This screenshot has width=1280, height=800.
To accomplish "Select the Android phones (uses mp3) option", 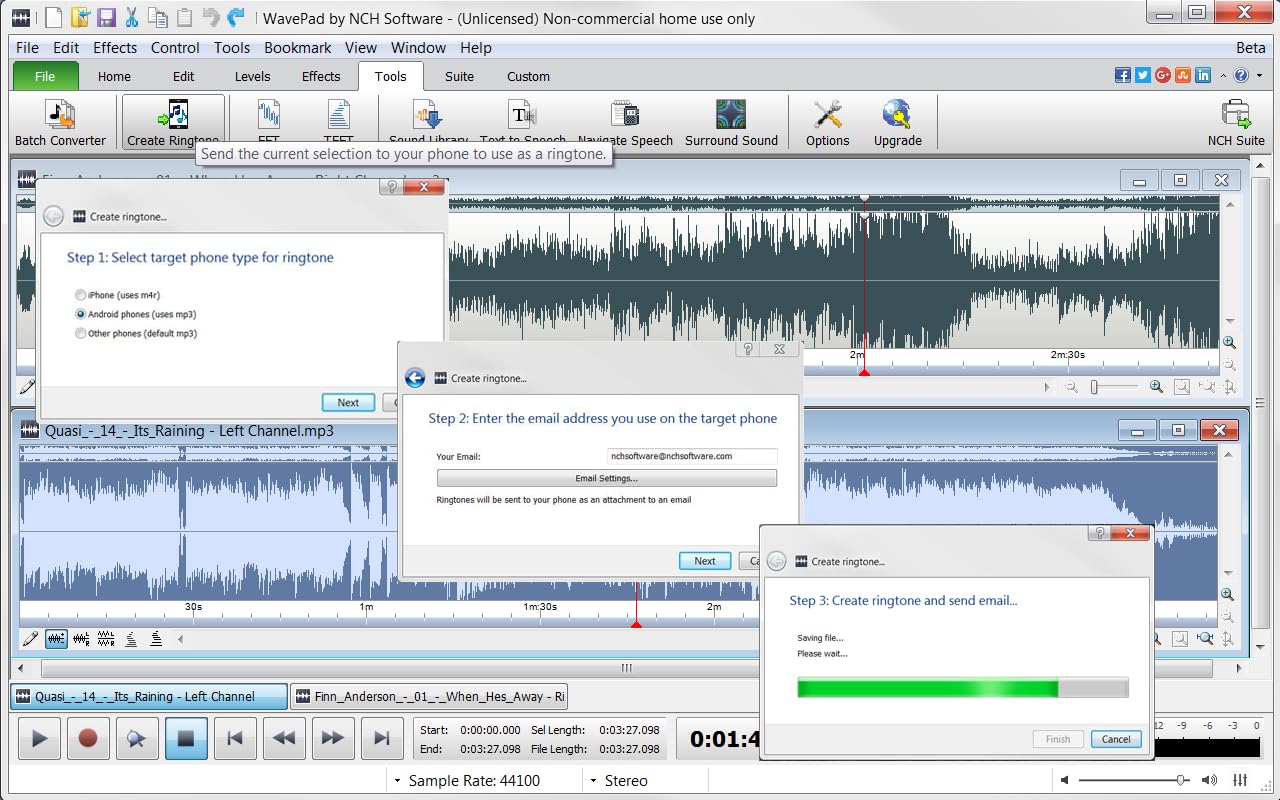I will (x=81, y=314).
